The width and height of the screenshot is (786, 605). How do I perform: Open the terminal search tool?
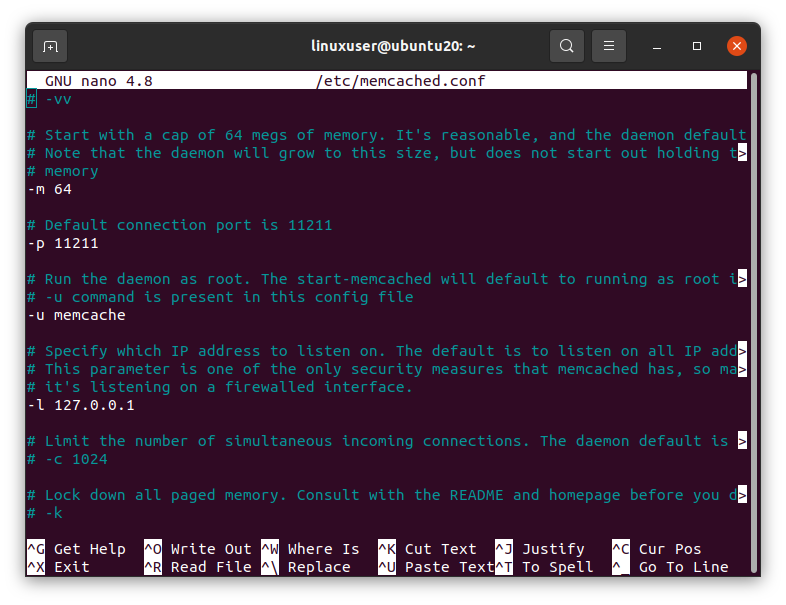[x=566, y=46]
